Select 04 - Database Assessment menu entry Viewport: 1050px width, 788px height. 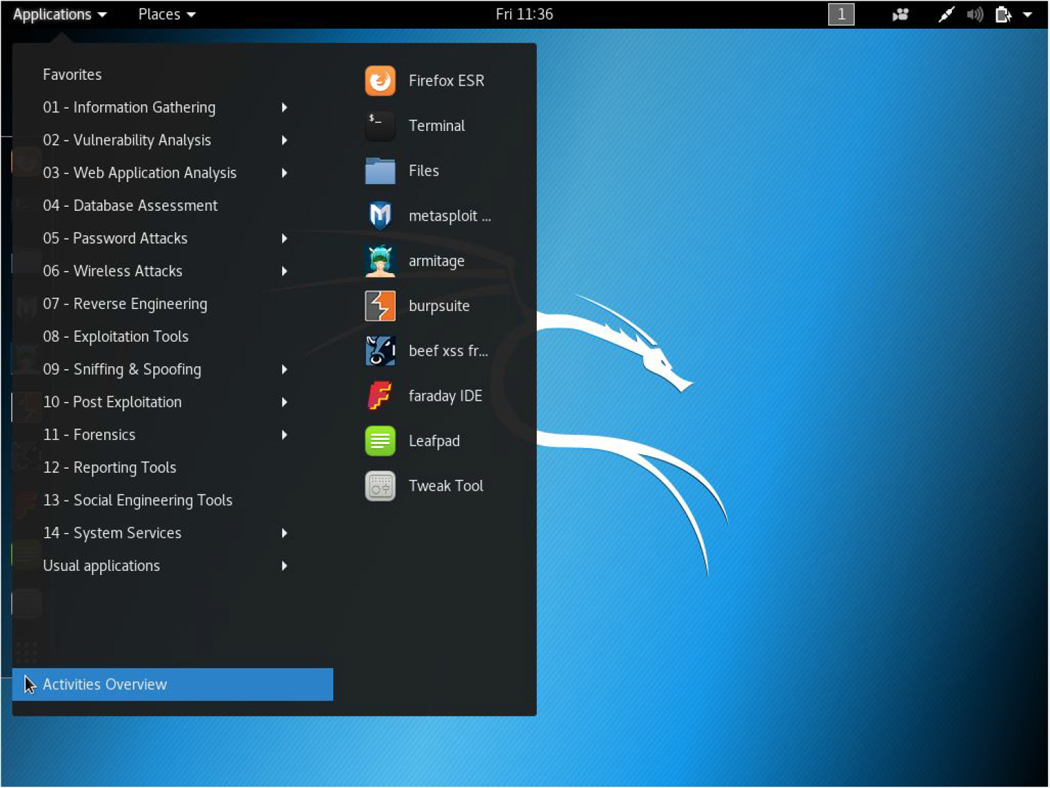coord(130,206)
